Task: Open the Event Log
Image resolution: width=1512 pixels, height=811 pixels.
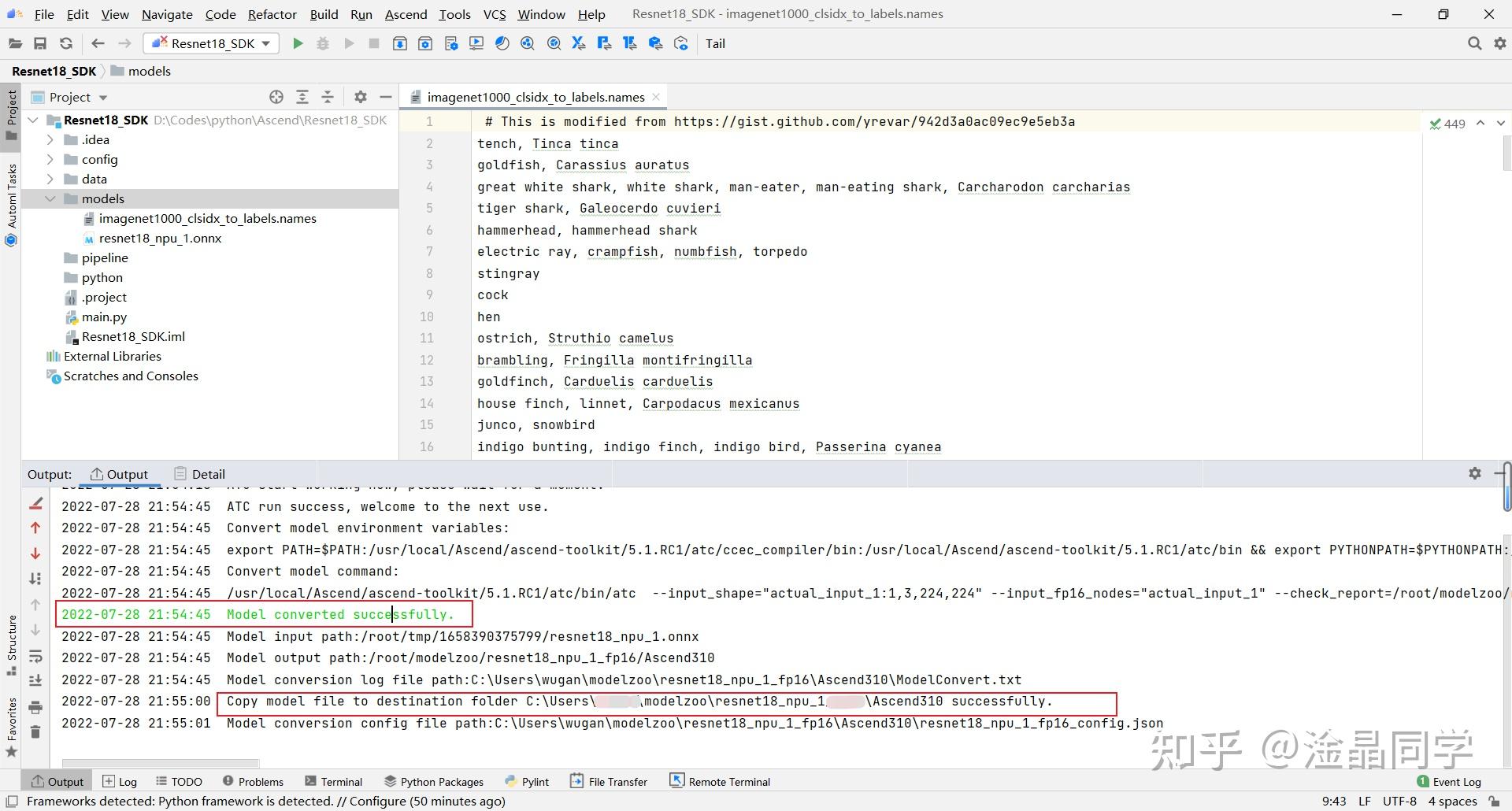Action: pos(1455,781)
